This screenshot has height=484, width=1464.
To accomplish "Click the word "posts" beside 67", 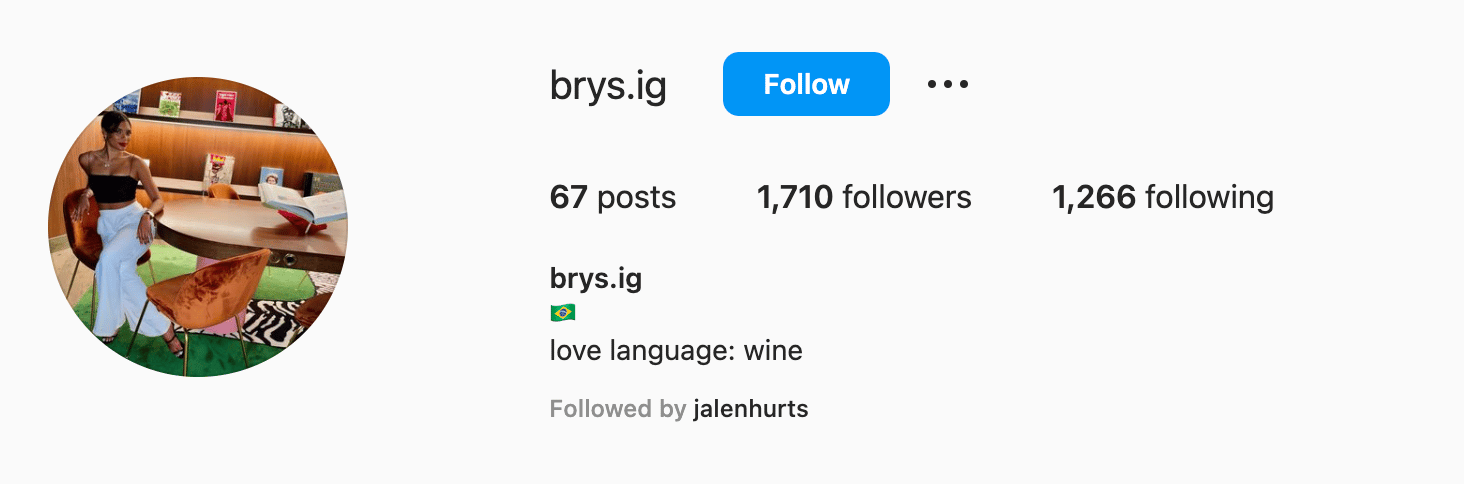I will pyautogui.click(x=637, y=198).
